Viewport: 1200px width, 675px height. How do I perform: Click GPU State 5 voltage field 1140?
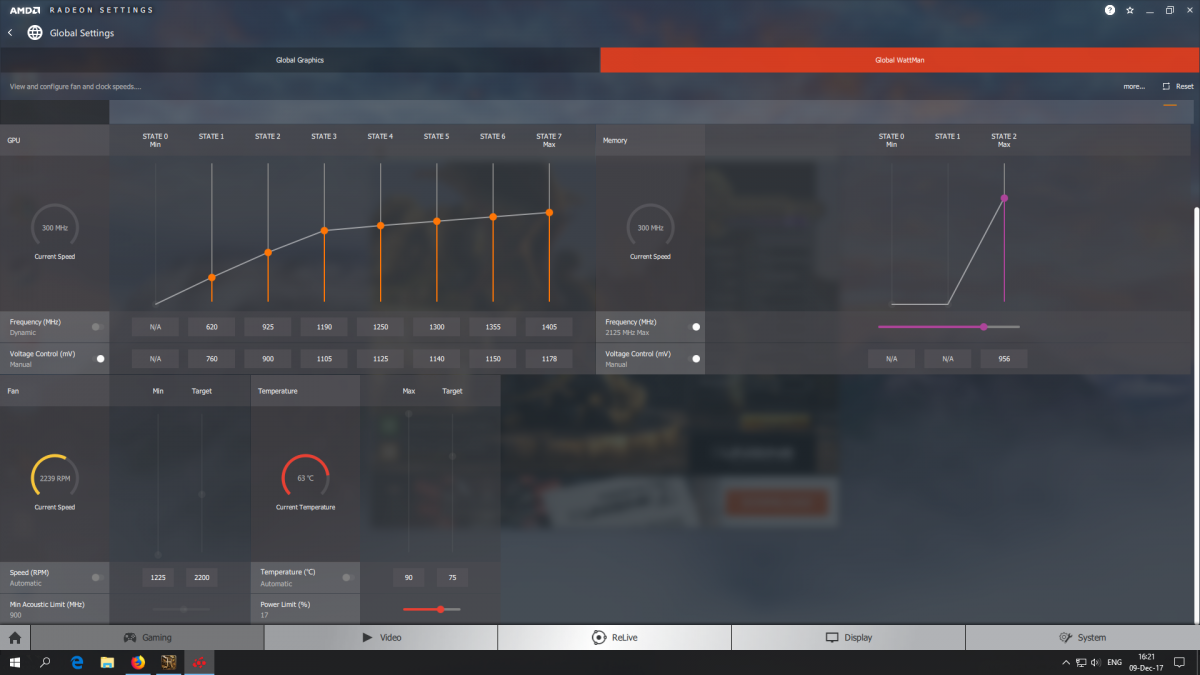tap(436, 358)
